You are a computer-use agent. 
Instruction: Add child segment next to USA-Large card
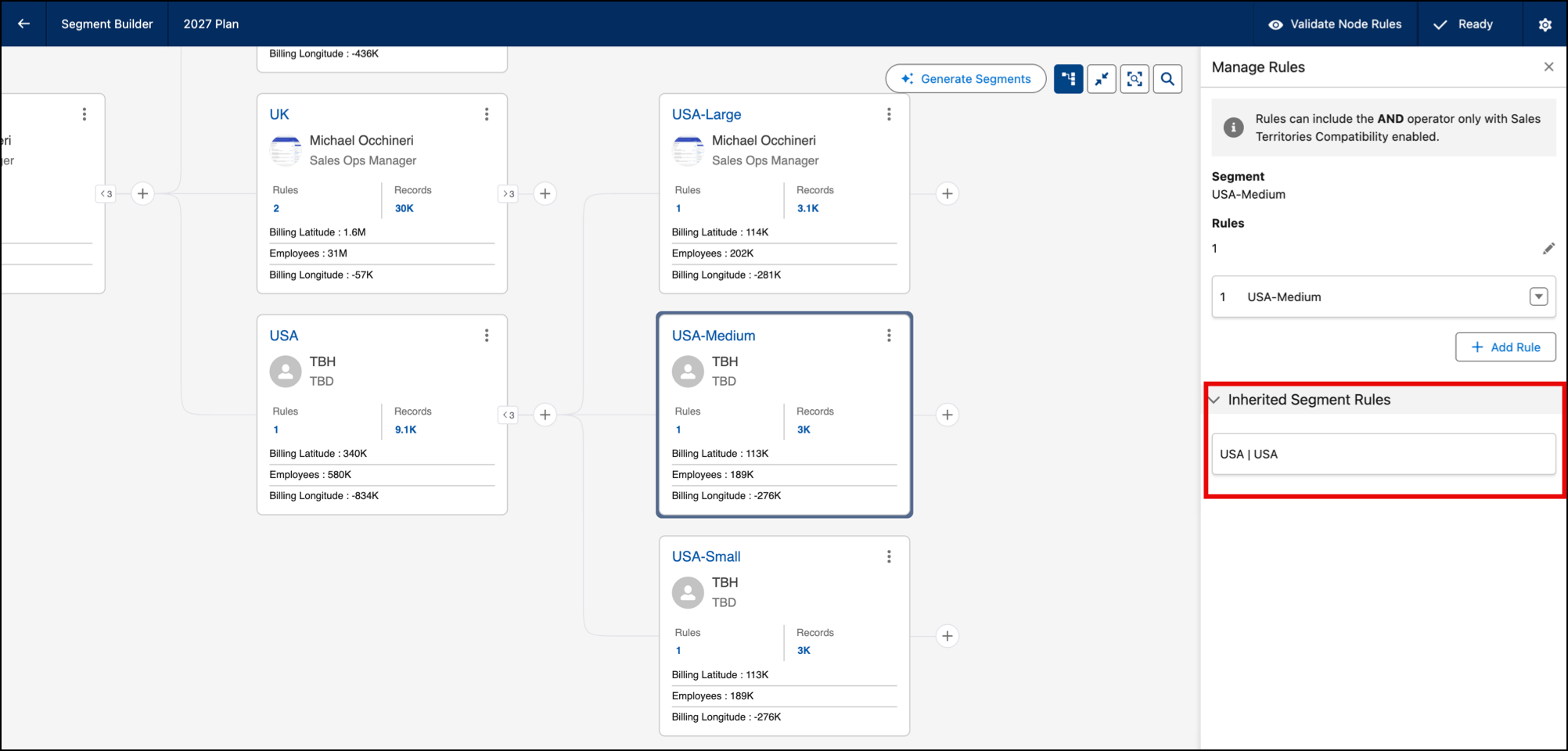[x=948, y=193]
